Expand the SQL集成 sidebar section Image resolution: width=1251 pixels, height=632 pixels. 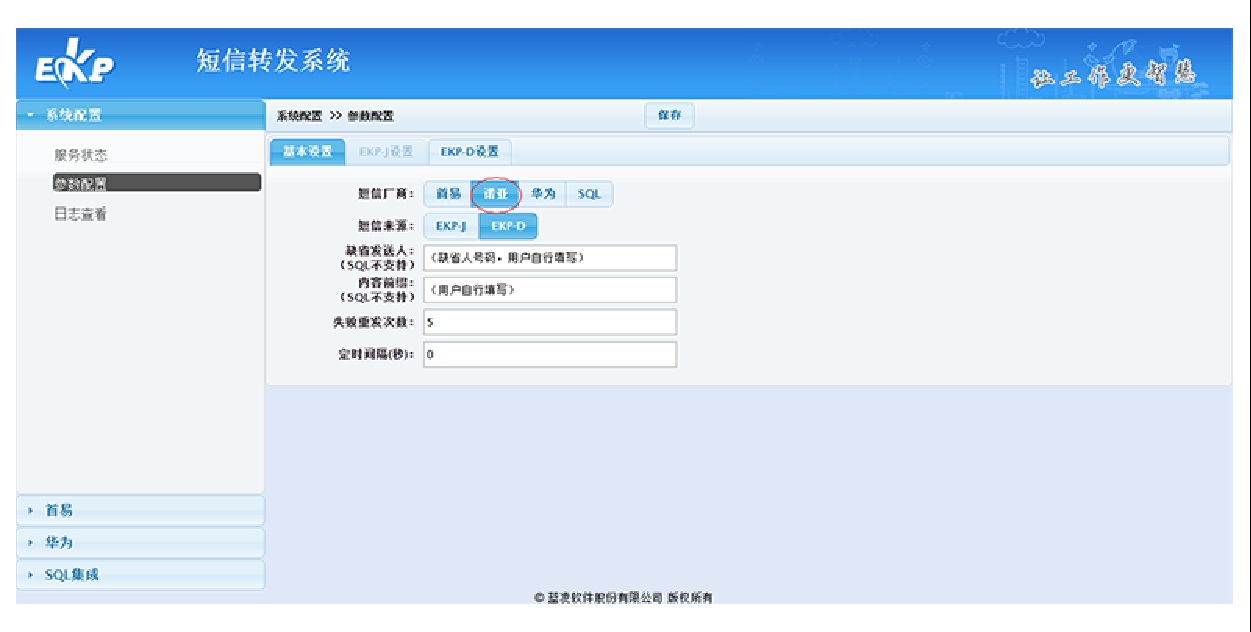point(140,575)
